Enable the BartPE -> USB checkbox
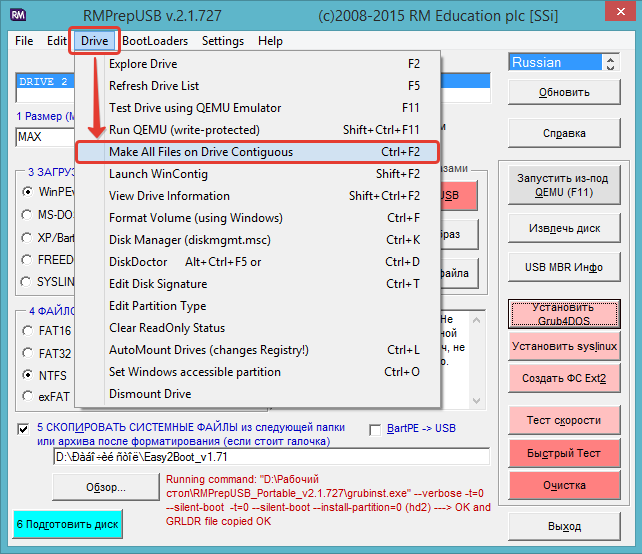This screenshot has height=554, width=642. 375,430
